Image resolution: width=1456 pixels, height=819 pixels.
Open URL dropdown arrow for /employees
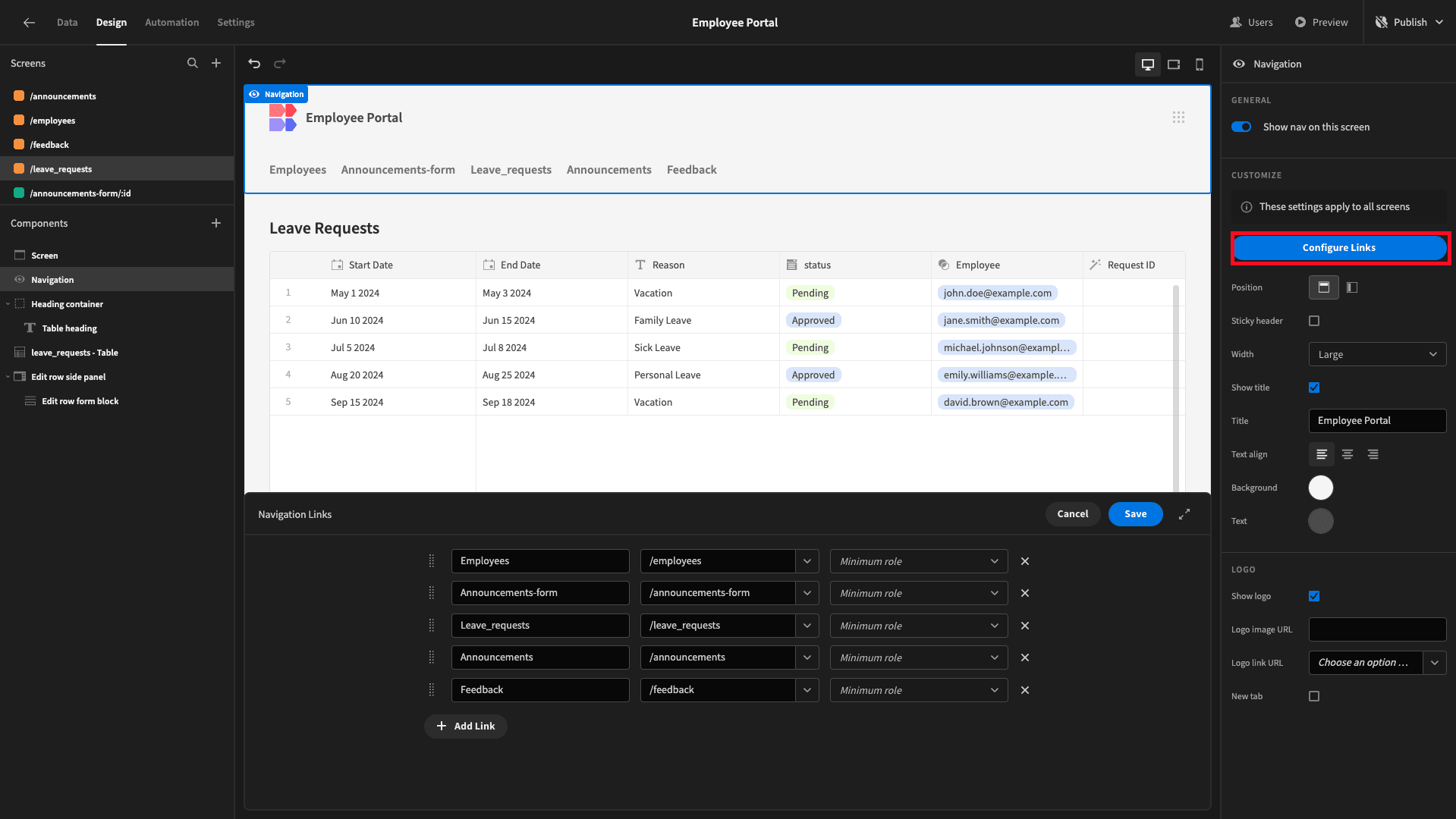[807, 561]
